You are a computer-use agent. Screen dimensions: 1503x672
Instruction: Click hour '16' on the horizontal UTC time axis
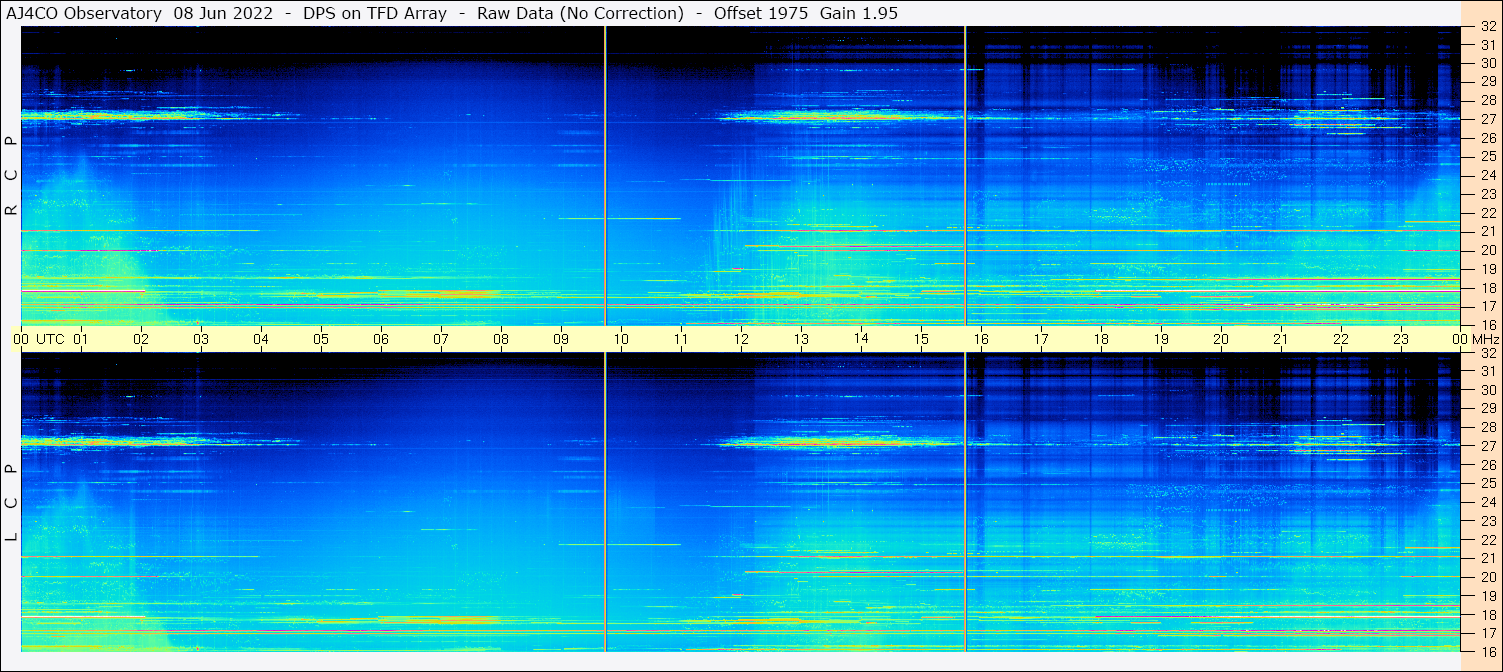981,339
